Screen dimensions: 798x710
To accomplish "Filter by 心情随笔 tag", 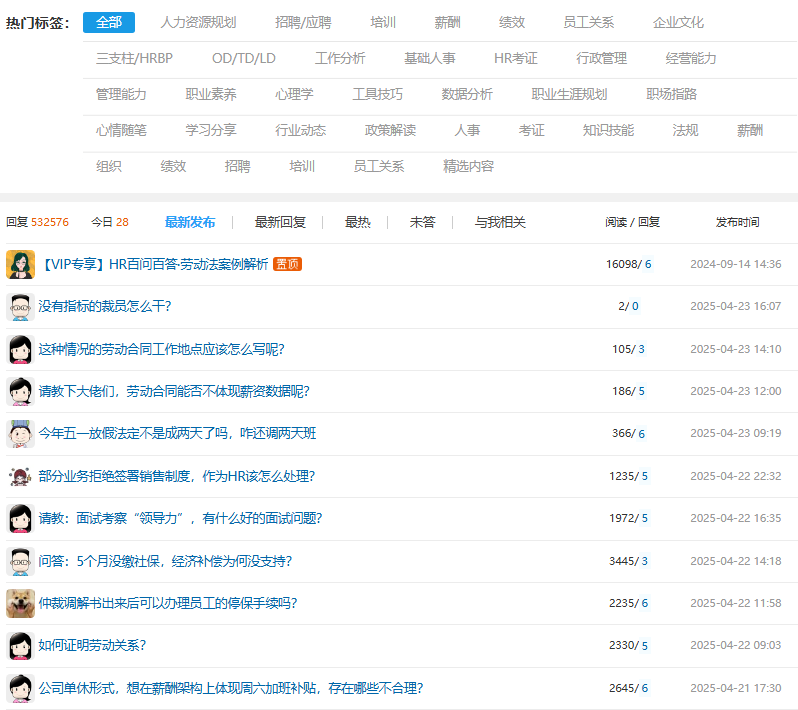I will coord(121,130).
